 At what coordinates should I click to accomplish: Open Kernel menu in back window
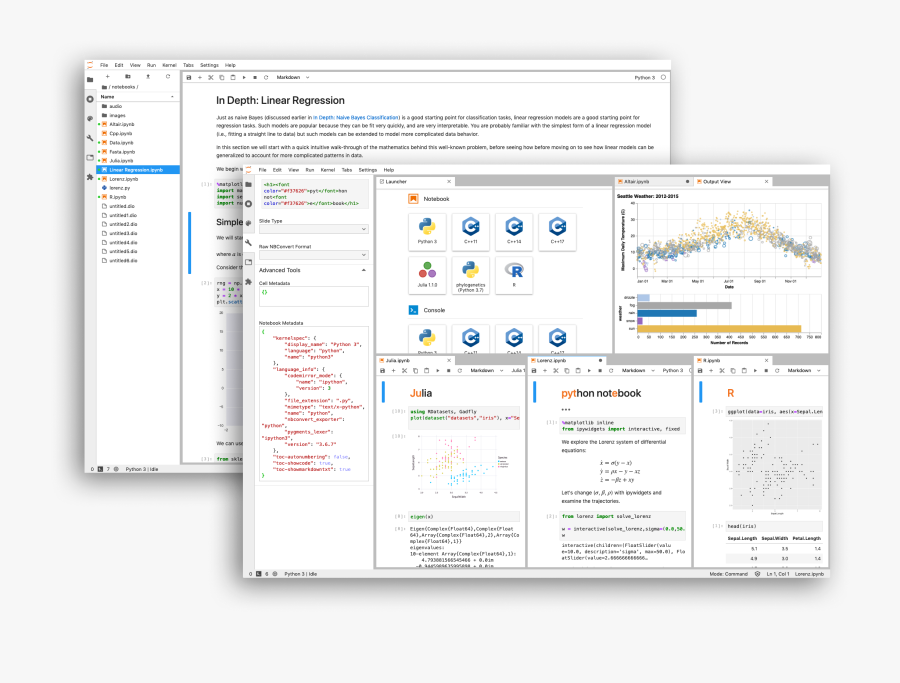[169, 65]
